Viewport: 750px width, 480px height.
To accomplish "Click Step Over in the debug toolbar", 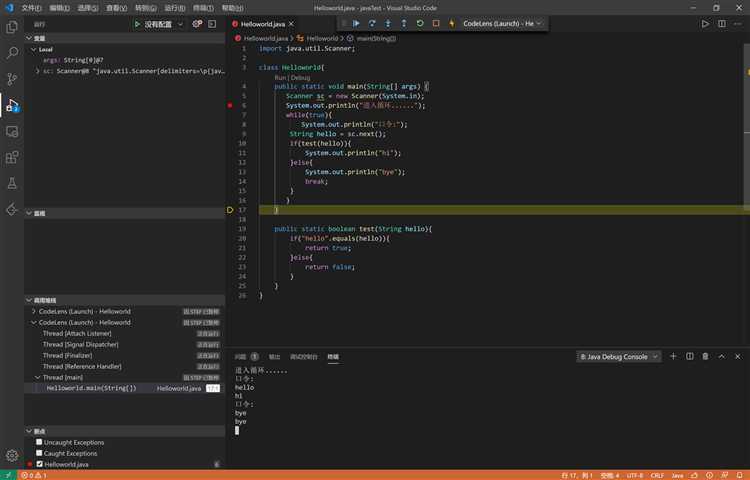I will (x=372, y=23).
